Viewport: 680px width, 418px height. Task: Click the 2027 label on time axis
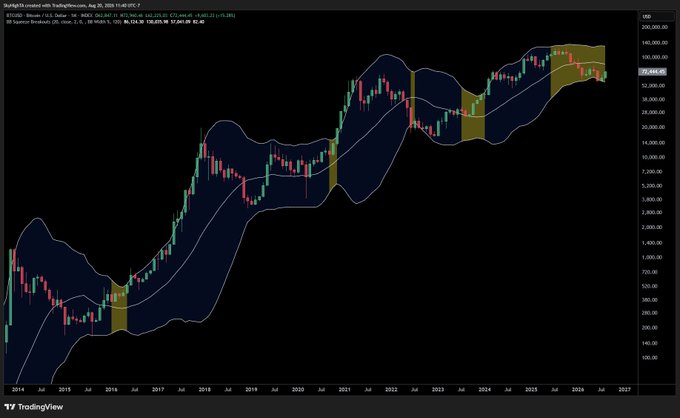coord(624,389)
